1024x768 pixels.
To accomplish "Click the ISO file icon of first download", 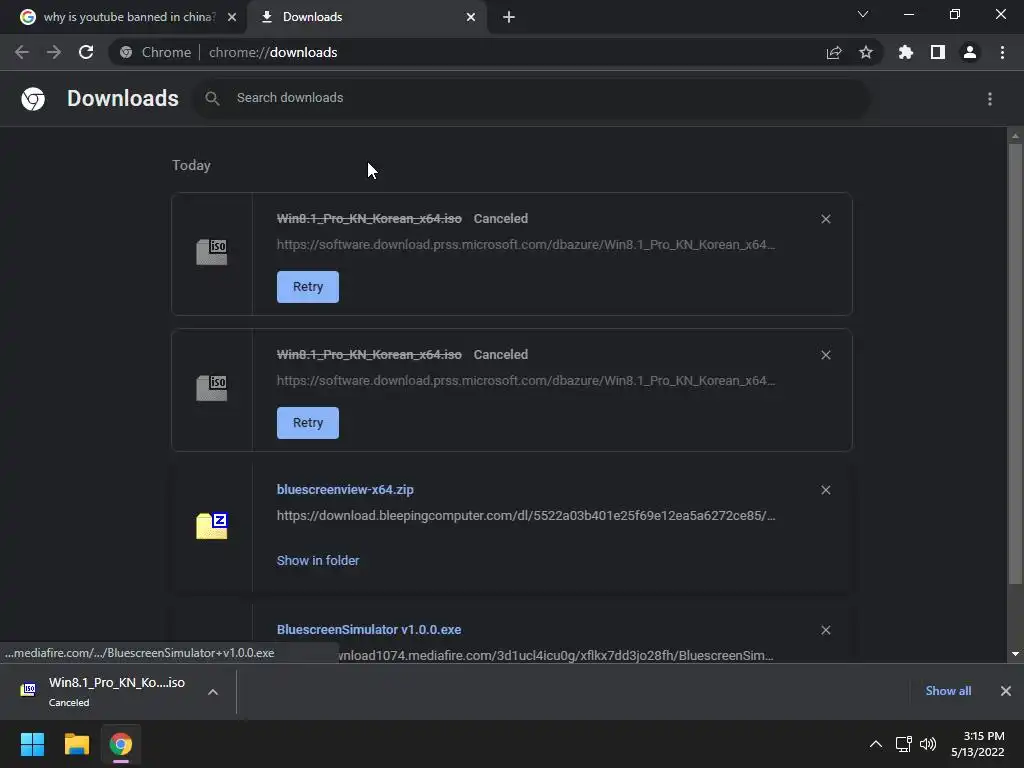I will coord(212,252).
